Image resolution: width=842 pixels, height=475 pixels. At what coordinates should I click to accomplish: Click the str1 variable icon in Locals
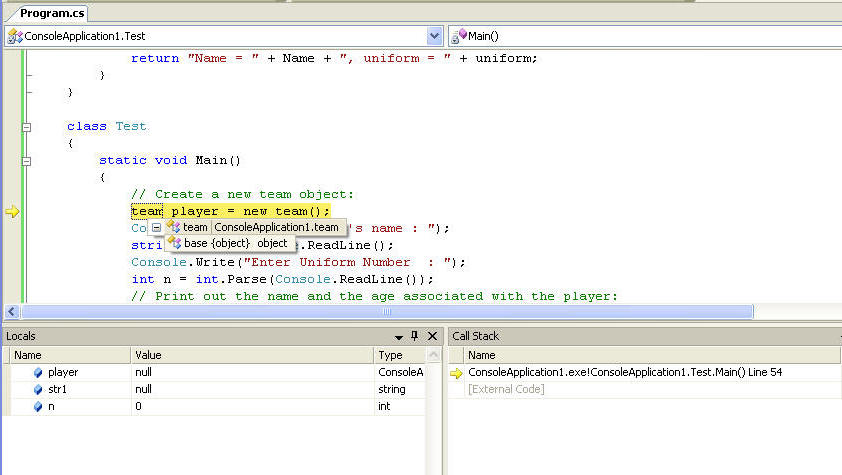(38, 390)
